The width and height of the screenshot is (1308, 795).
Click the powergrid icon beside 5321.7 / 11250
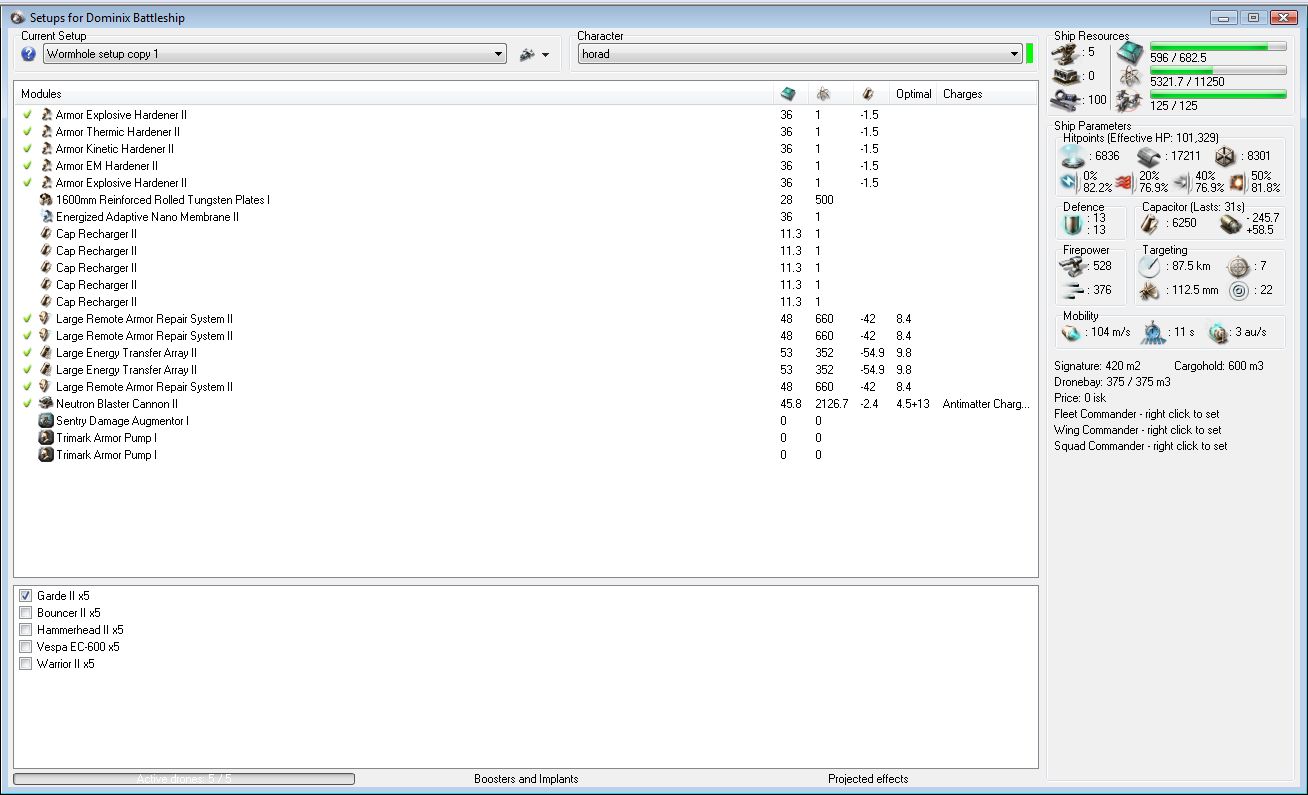1130,77
